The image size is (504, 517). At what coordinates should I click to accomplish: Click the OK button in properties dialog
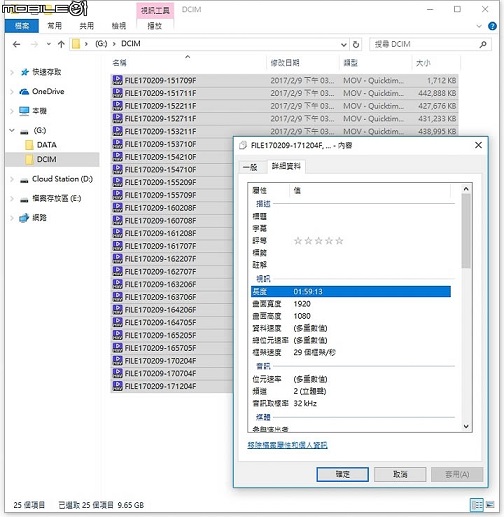coord(342,474)
